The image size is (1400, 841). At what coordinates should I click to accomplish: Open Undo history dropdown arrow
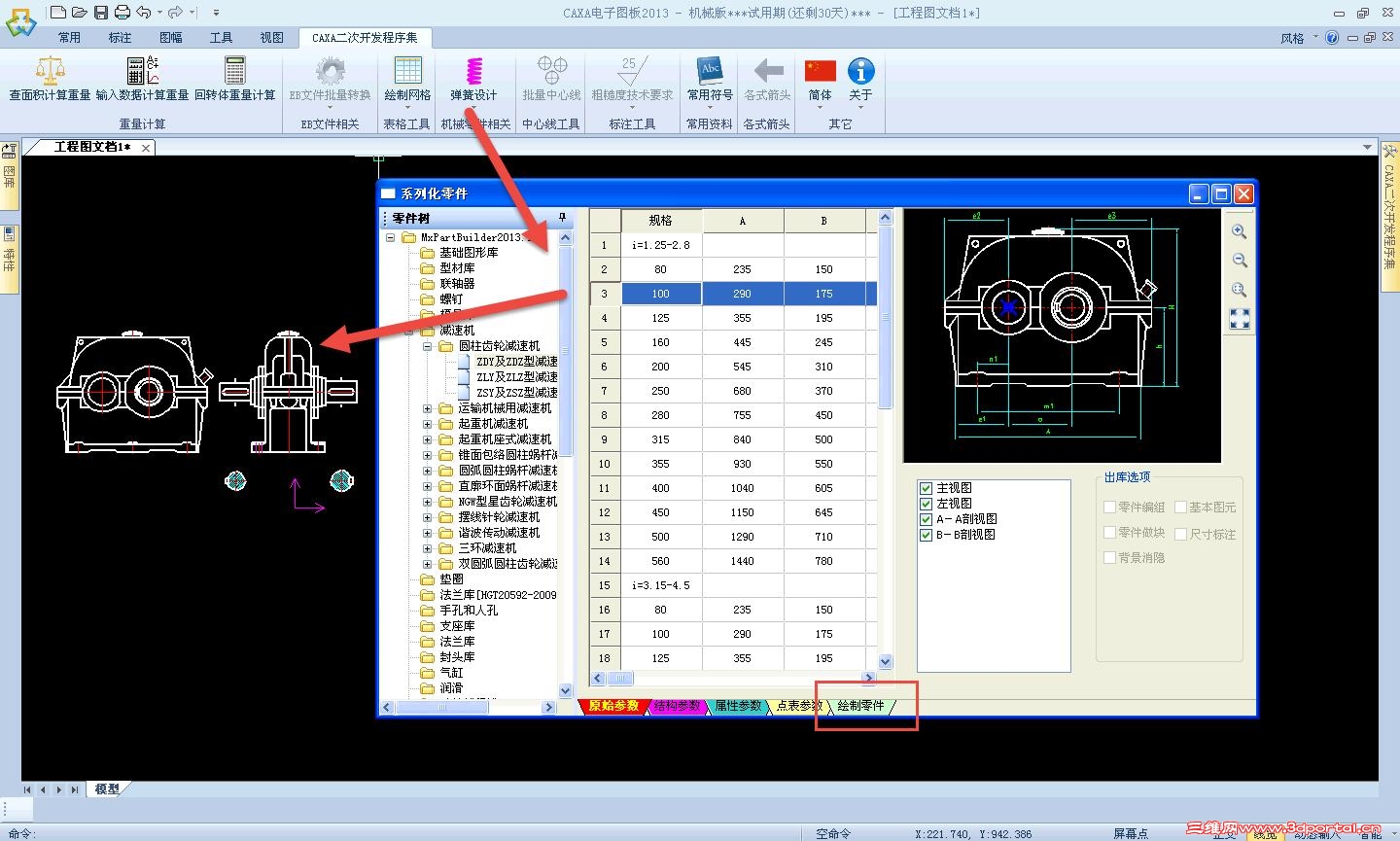coord(160,13)
